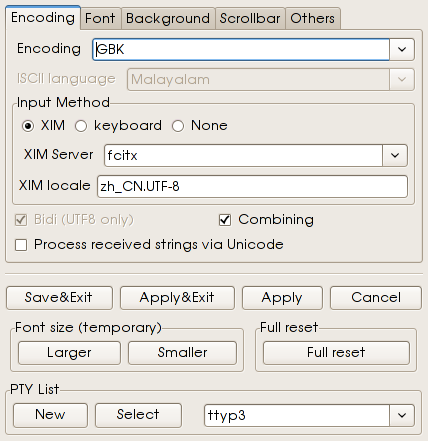The image size is (428, 441).
Task: Open the PTY list ttyp3 dropdown
Action: (x=402, y=415)
